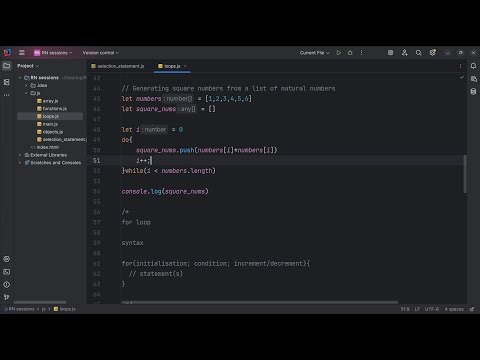Open the Problems tool window icon
Viewport: 480px width, 360px height.
[7, 284]
